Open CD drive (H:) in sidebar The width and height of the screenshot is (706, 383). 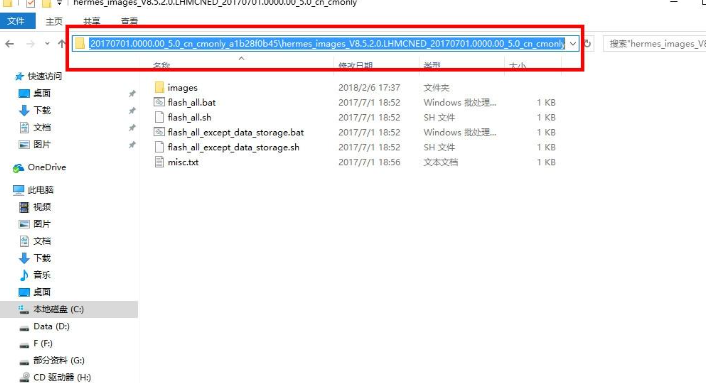tap(55, 377)
